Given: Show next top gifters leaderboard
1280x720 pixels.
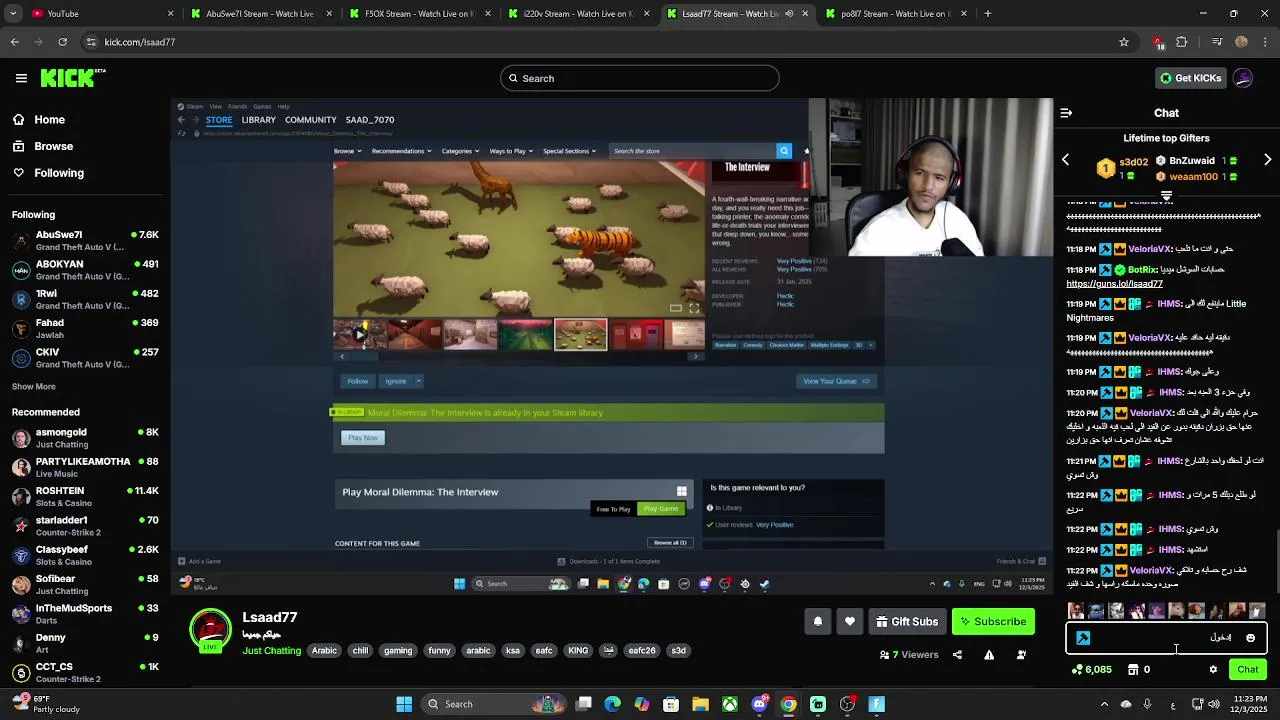Looking at the screenshot, I should tap(1267, 160).
